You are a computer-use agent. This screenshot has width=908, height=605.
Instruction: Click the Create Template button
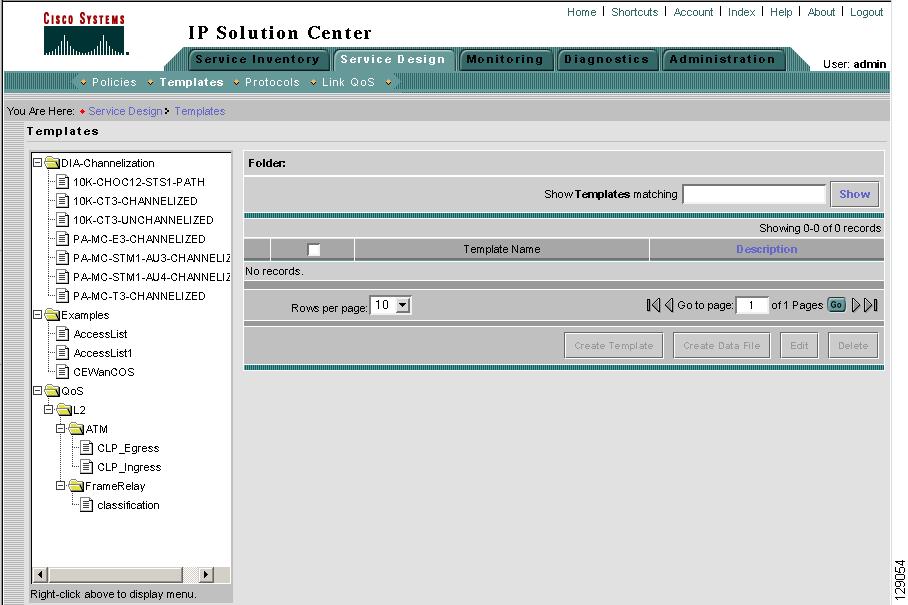coord(614,346)
